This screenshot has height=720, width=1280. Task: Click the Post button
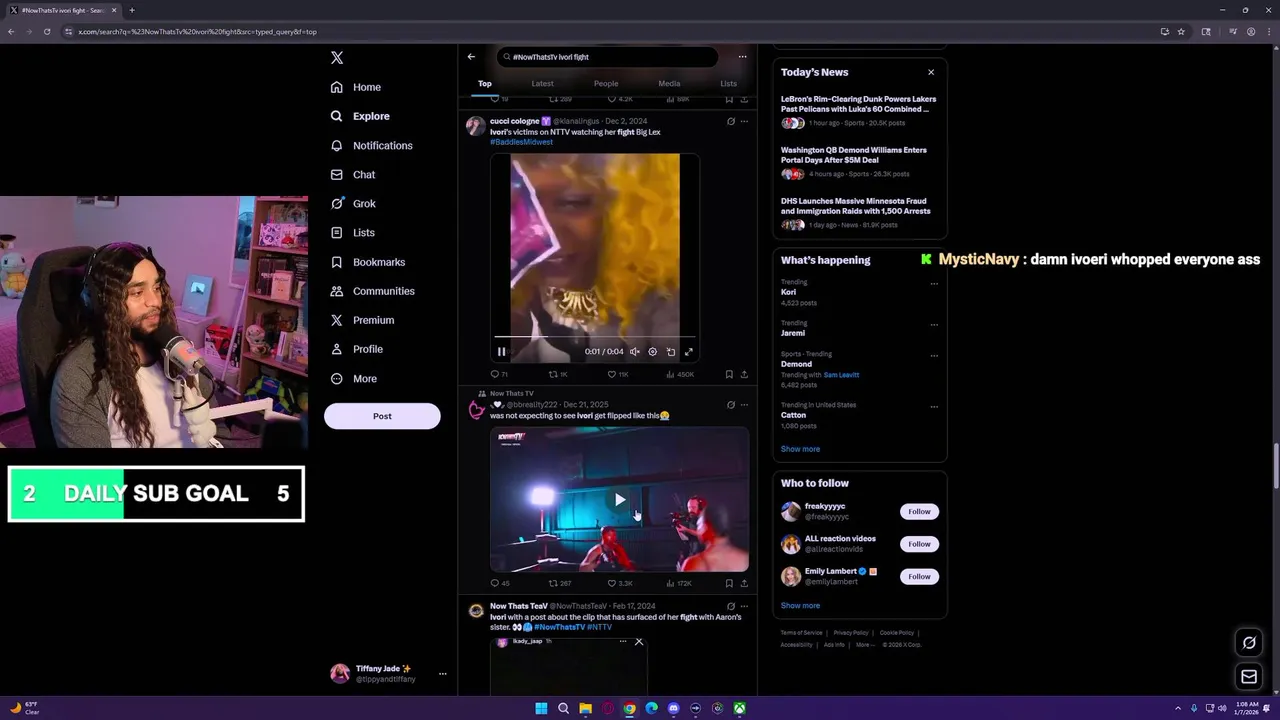(x=382, y=416)
